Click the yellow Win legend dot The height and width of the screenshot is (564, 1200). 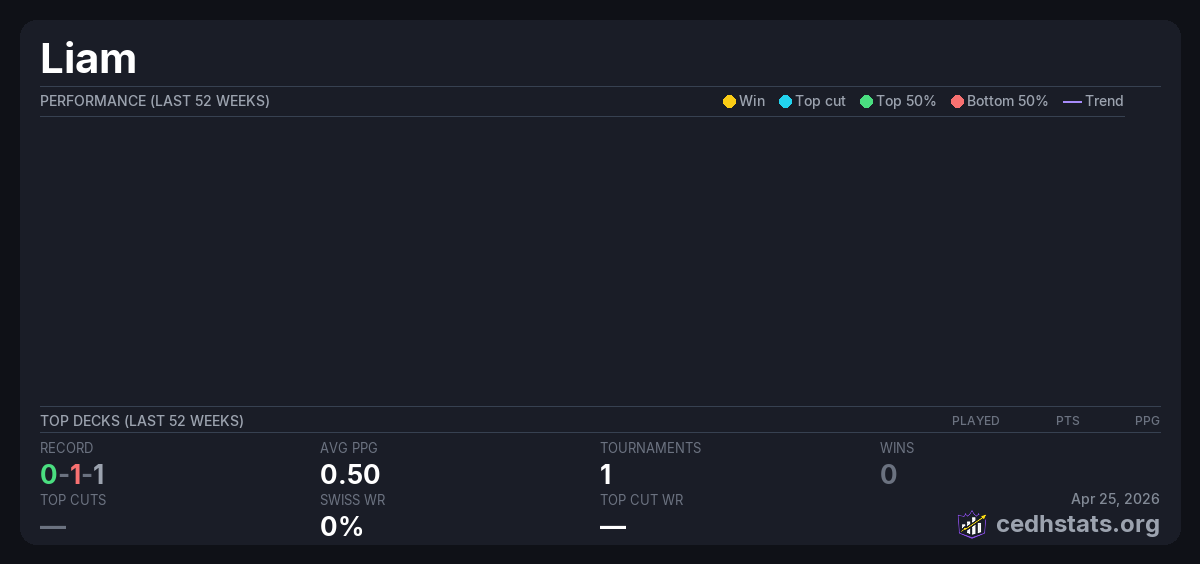(729, 101)
